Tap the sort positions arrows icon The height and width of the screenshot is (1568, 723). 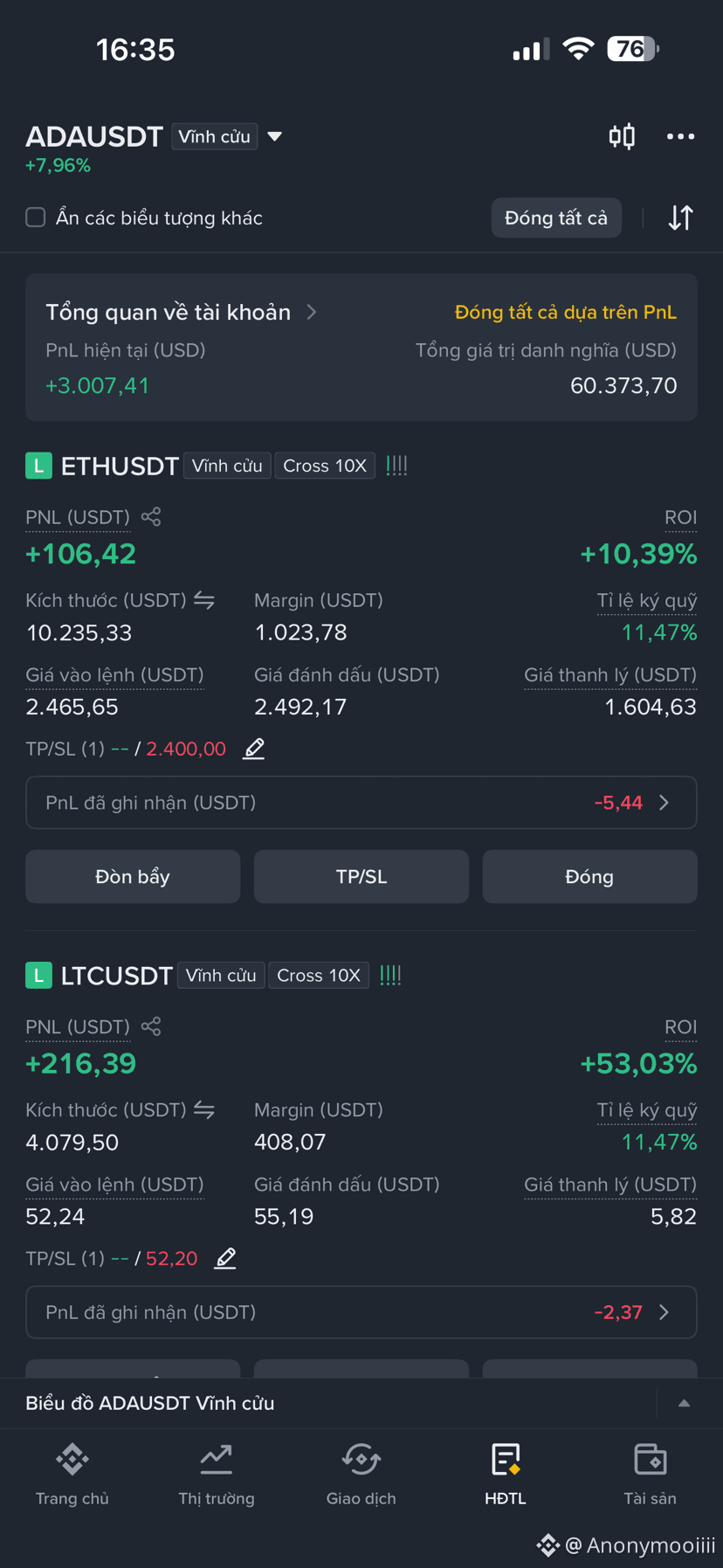click(680, 218)
